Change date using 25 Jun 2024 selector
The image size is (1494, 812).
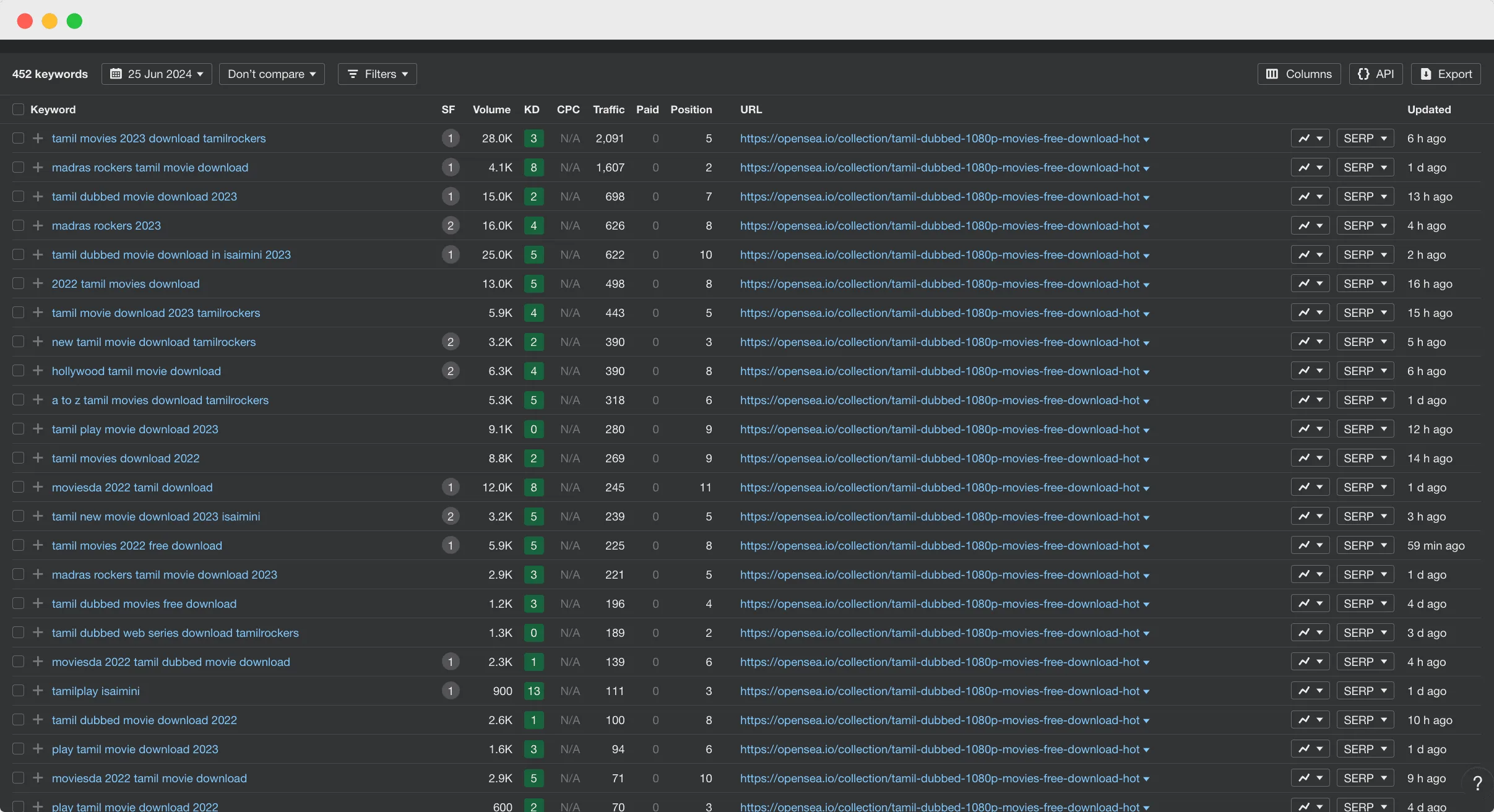[x=157, y=74]
